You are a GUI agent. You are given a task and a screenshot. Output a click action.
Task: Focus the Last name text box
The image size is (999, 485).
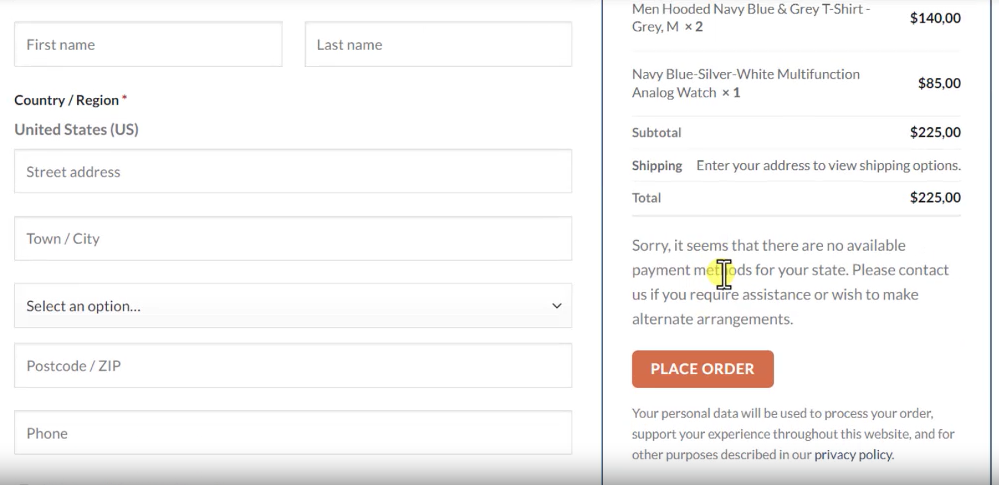pyautogui.click(x=438, y=45)
